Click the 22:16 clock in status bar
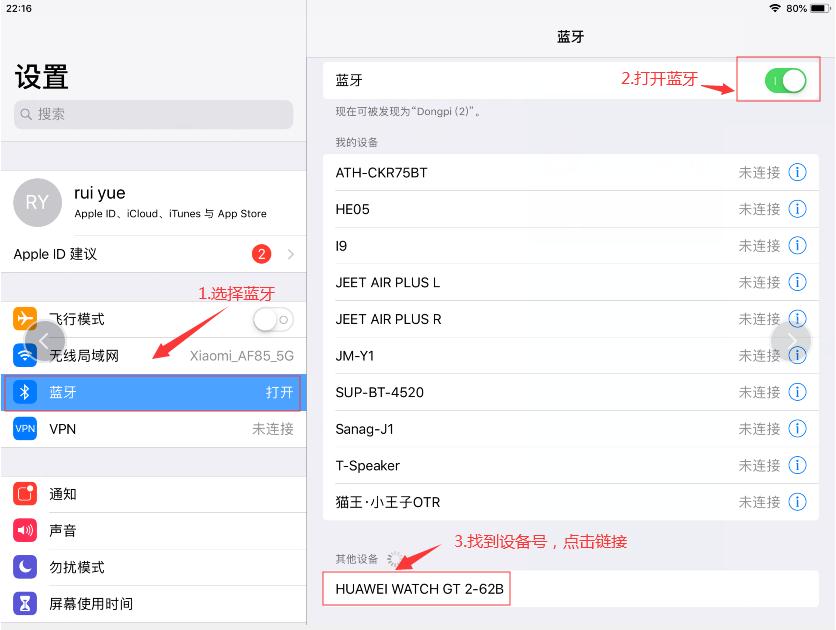Screen dimensions: 836x630 coord(19,8)
